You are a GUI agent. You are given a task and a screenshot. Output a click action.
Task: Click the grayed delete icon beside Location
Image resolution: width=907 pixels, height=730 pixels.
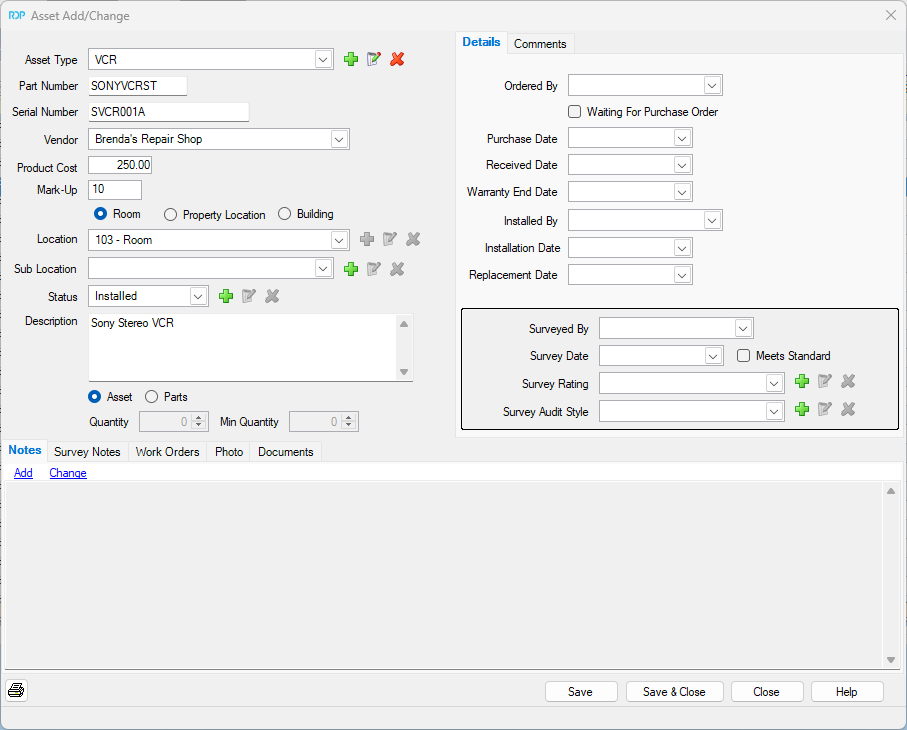tap(413, 239)
